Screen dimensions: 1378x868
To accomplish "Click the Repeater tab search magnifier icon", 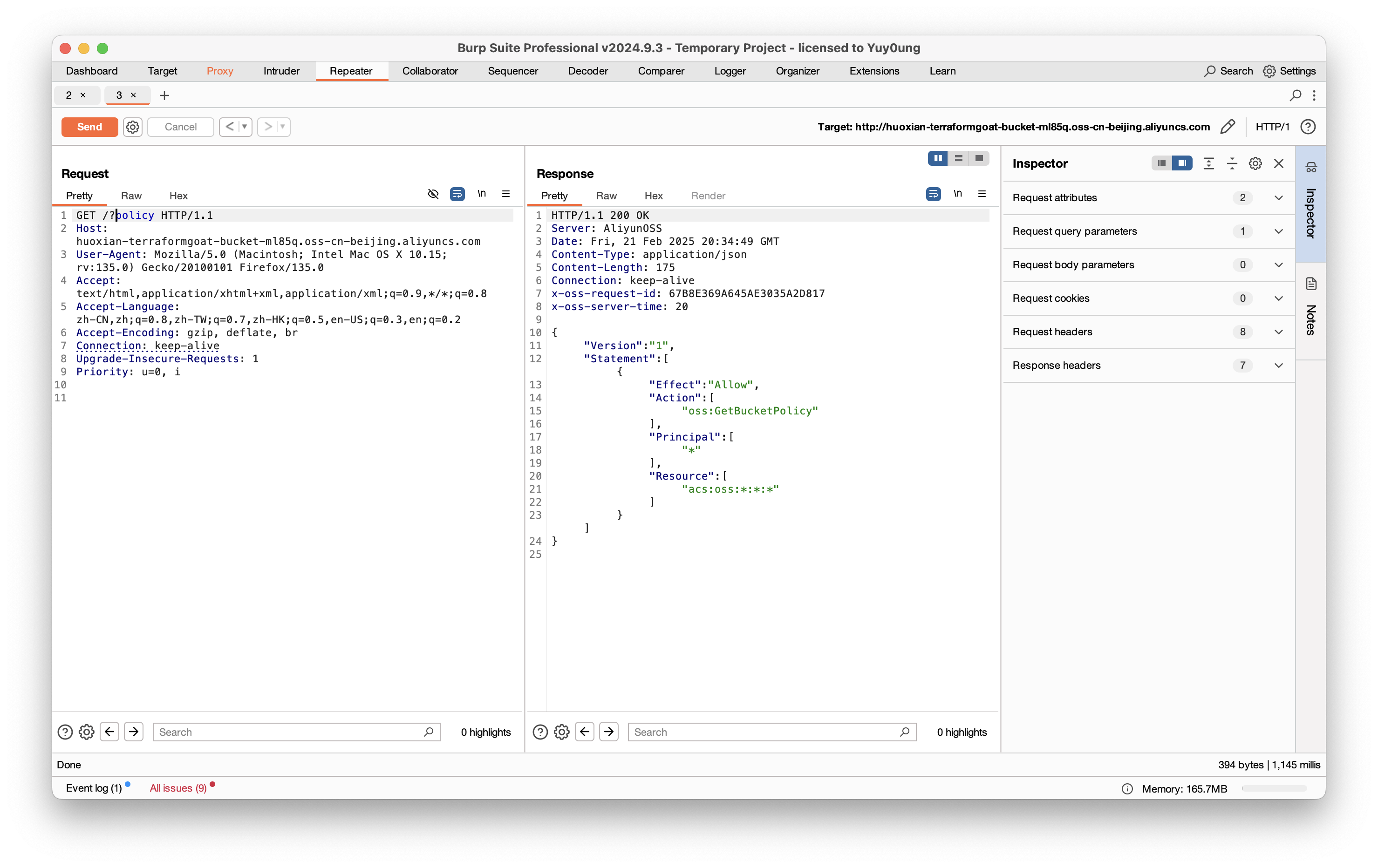I will coord(1295,95).
